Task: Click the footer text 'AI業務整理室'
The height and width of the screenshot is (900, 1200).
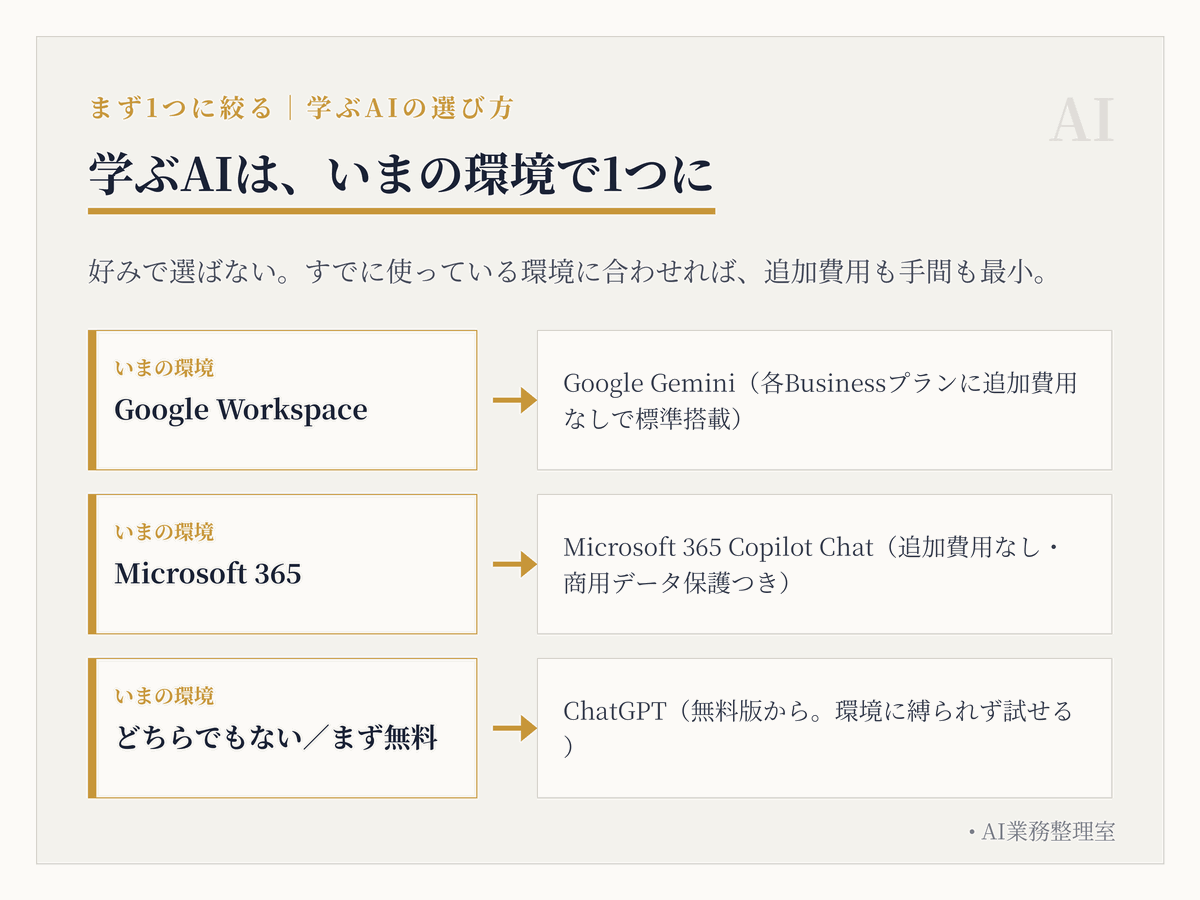Action: click(x=1048, y=832)
